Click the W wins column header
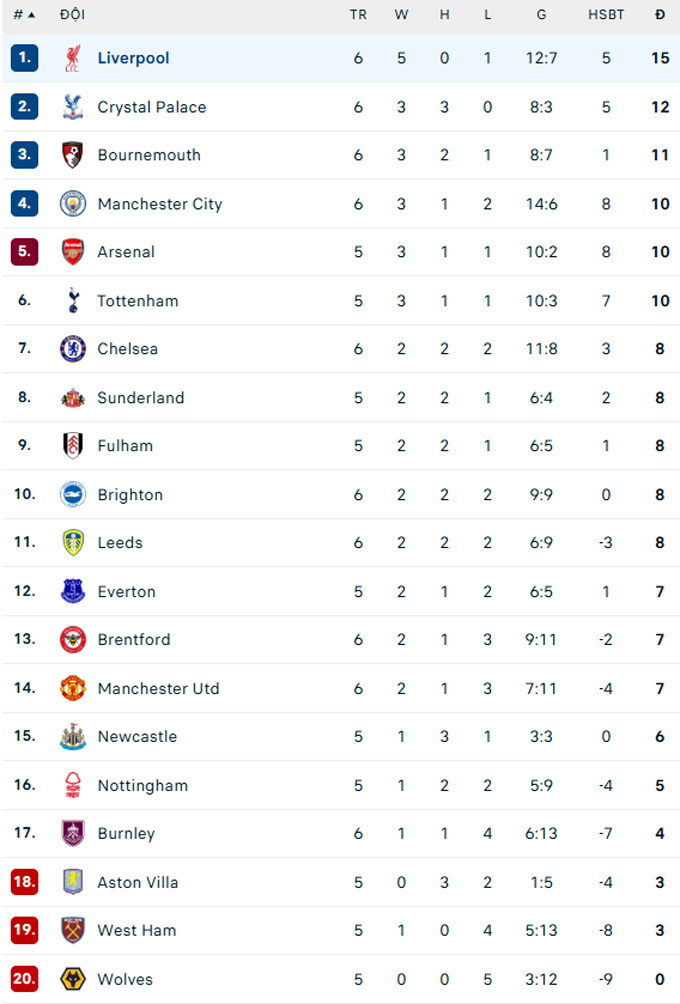The width and height of the screenshot is (680, 1004). [x=401, y=15]
